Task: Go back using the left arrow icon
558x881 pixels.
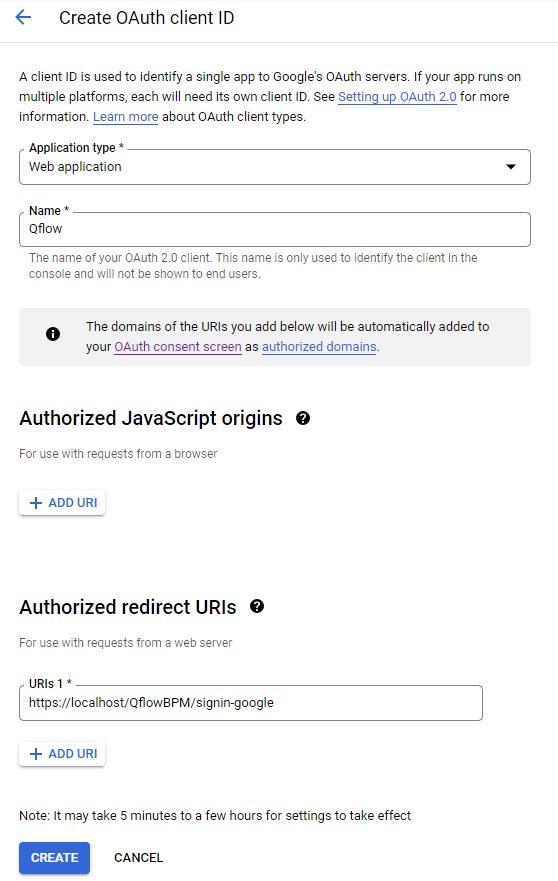Action: point(23,17)
